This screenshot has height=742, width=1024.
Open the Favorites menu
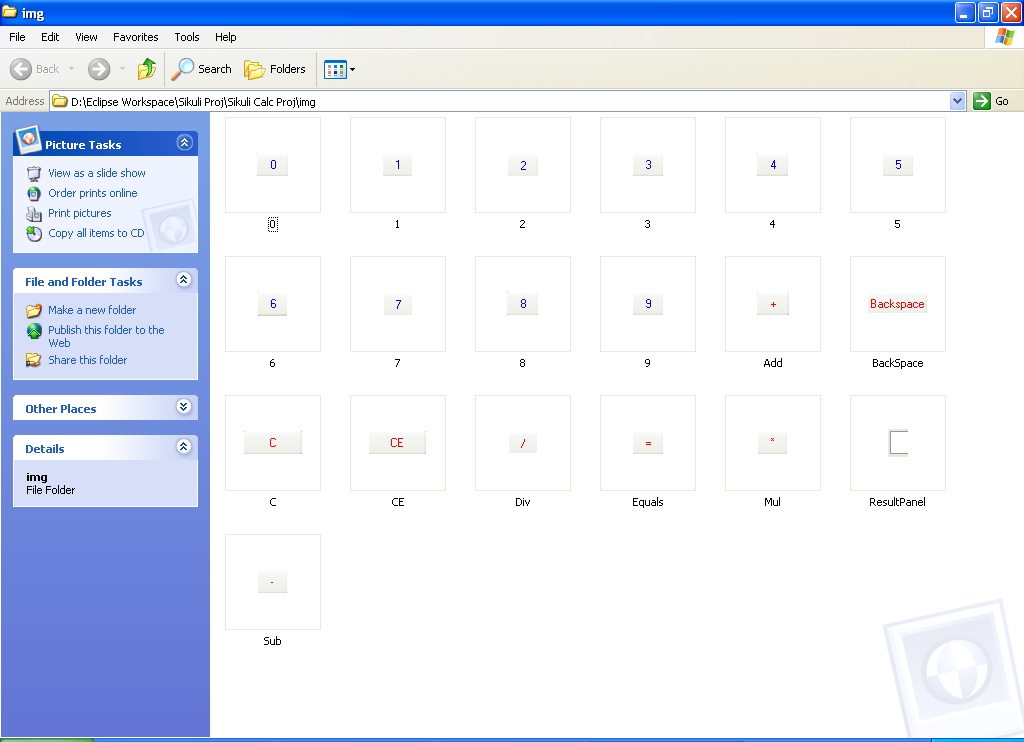[135, 37]
